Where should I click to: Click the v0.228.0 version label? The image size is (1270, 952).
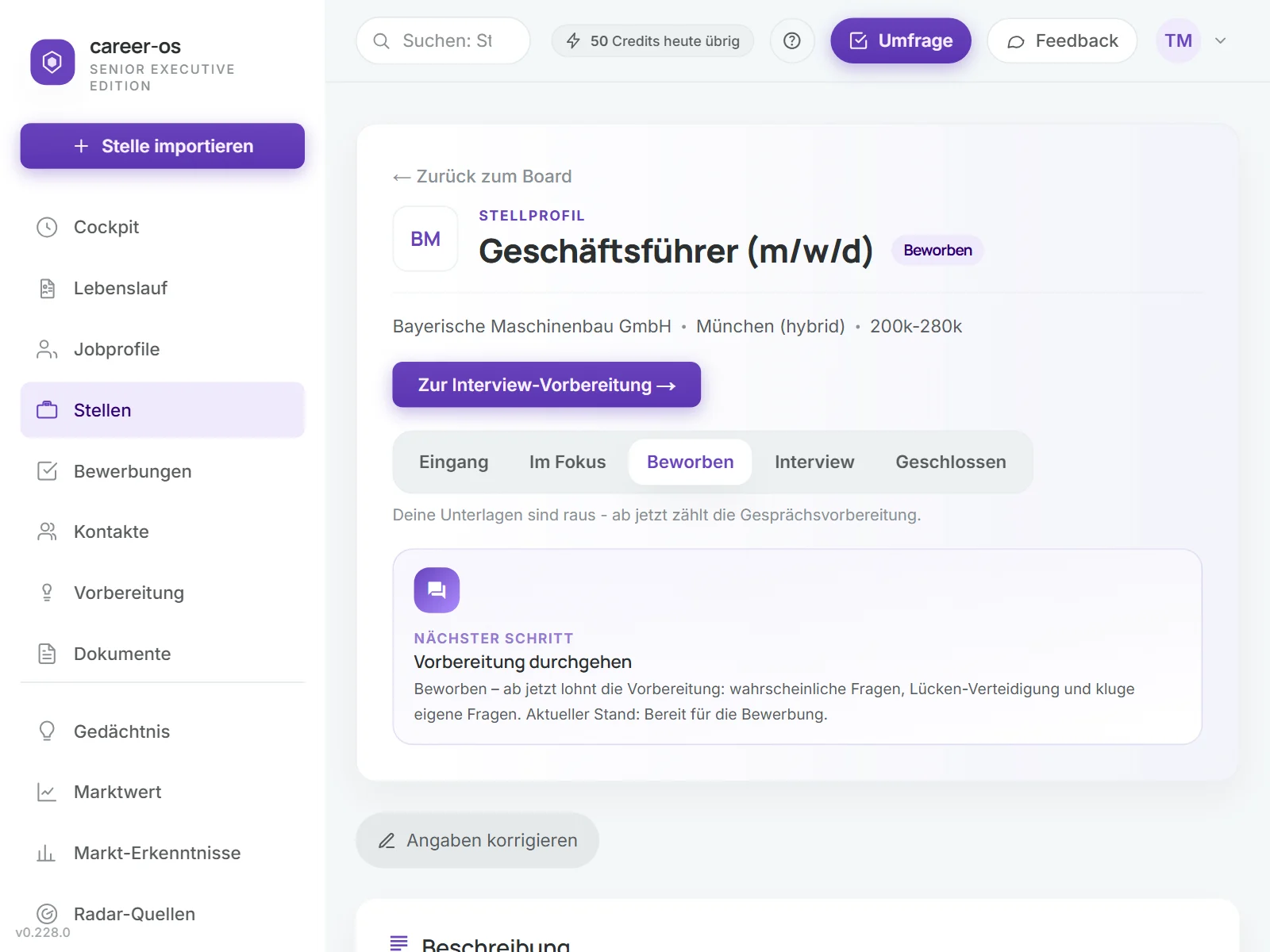pos(43,933)
